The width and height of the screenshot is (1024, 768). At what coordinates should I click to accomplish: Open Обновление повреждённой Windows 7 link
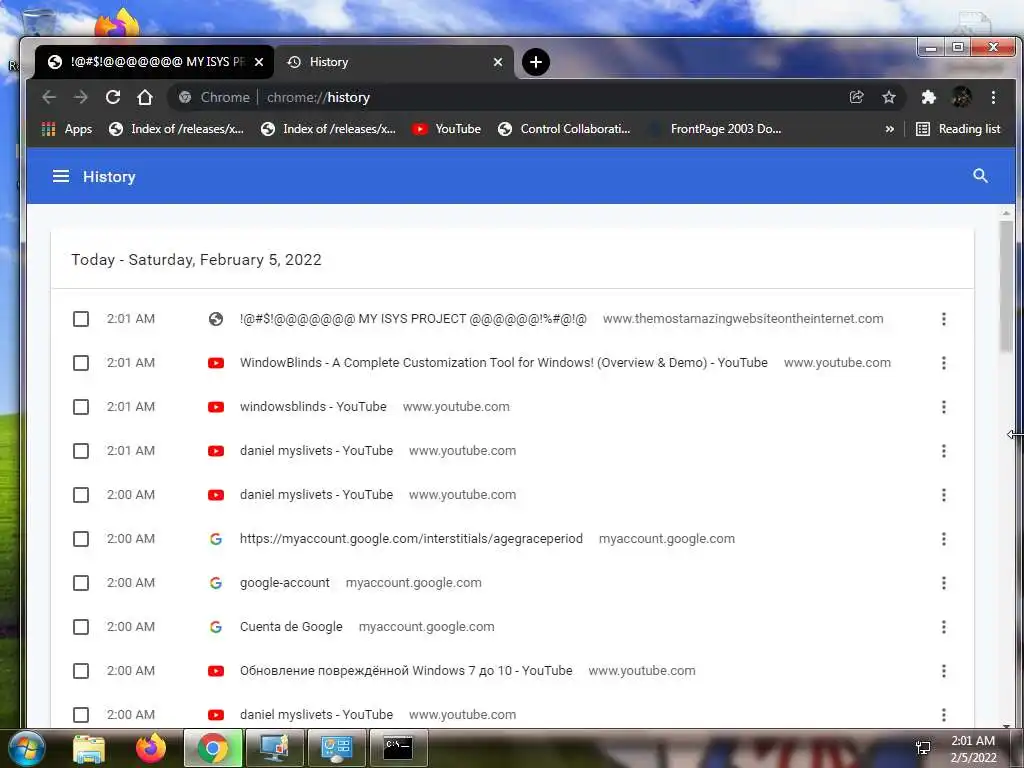(x=406, y=671)
